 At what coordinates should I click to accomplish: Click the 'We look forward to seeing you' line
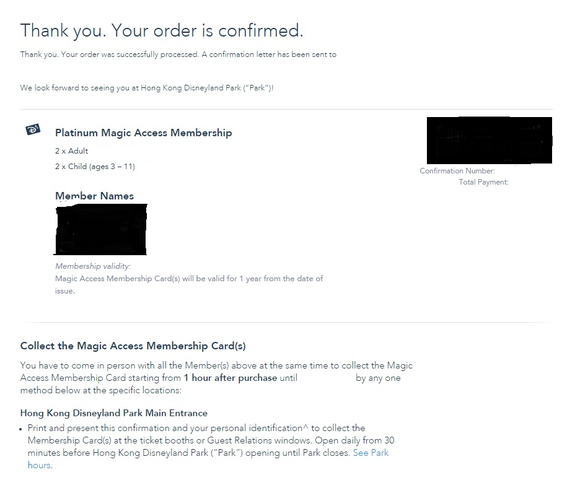click(147, 88)
